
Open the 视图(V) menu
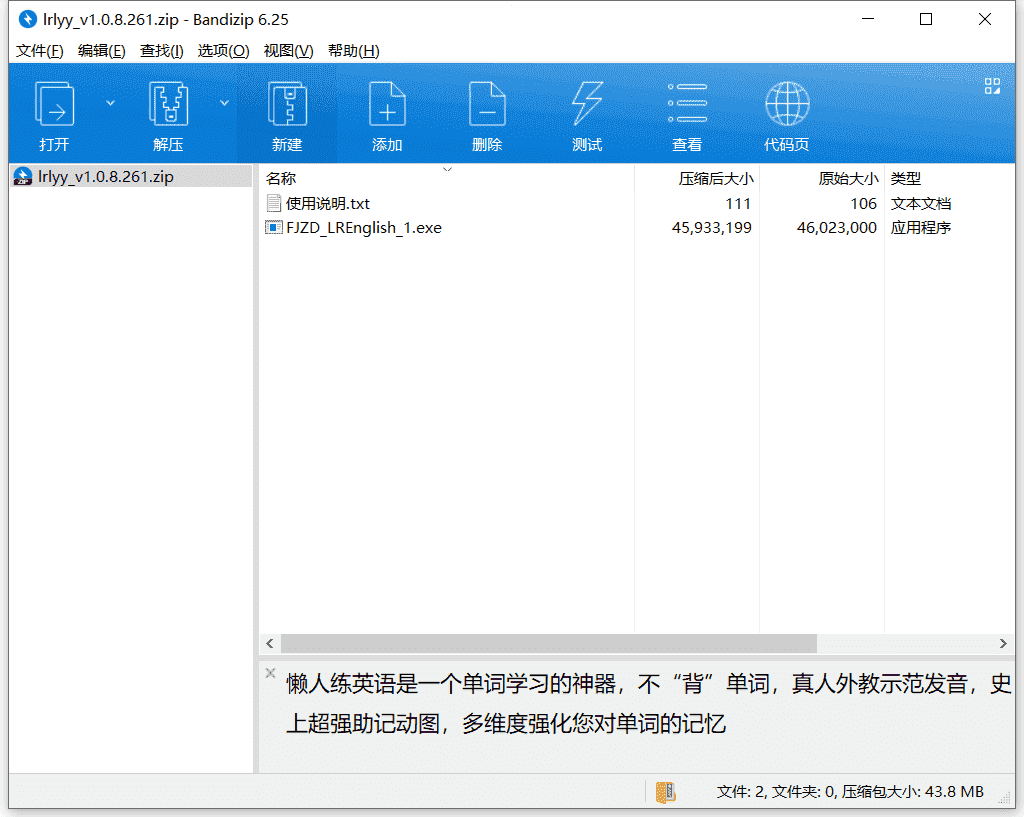click(x=288, y=51)
